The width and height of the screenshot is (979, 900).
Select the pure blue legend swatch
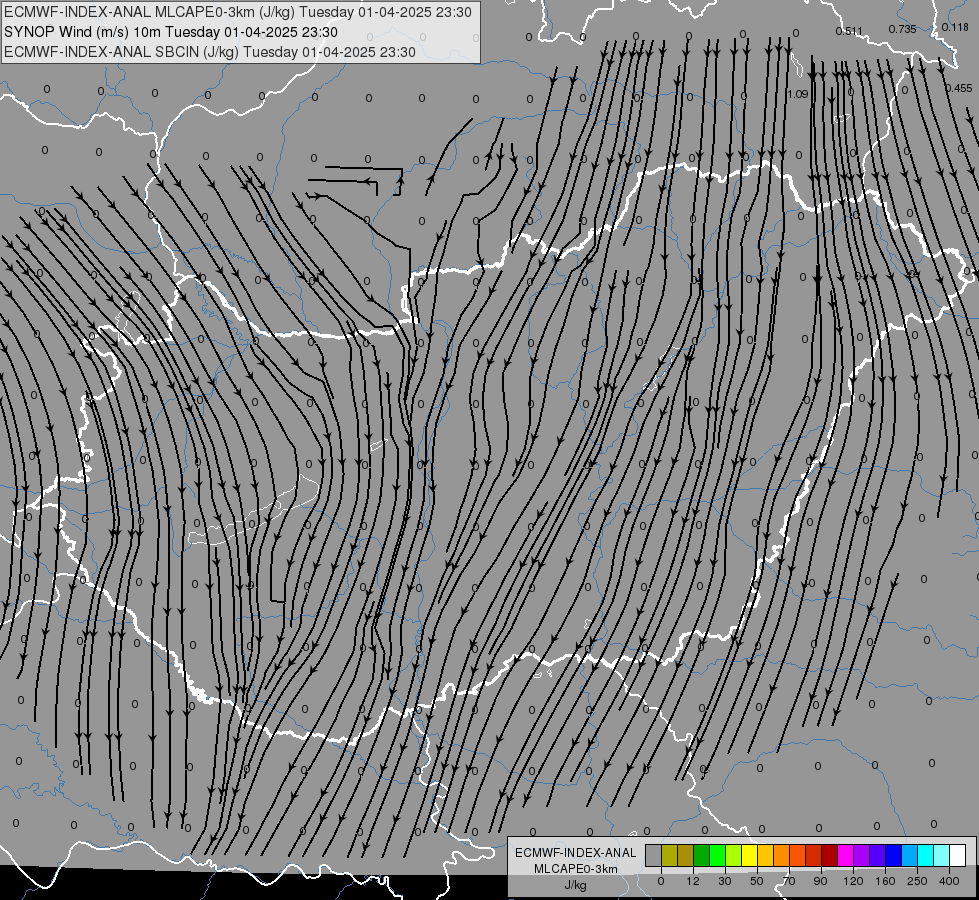[893, 855]
